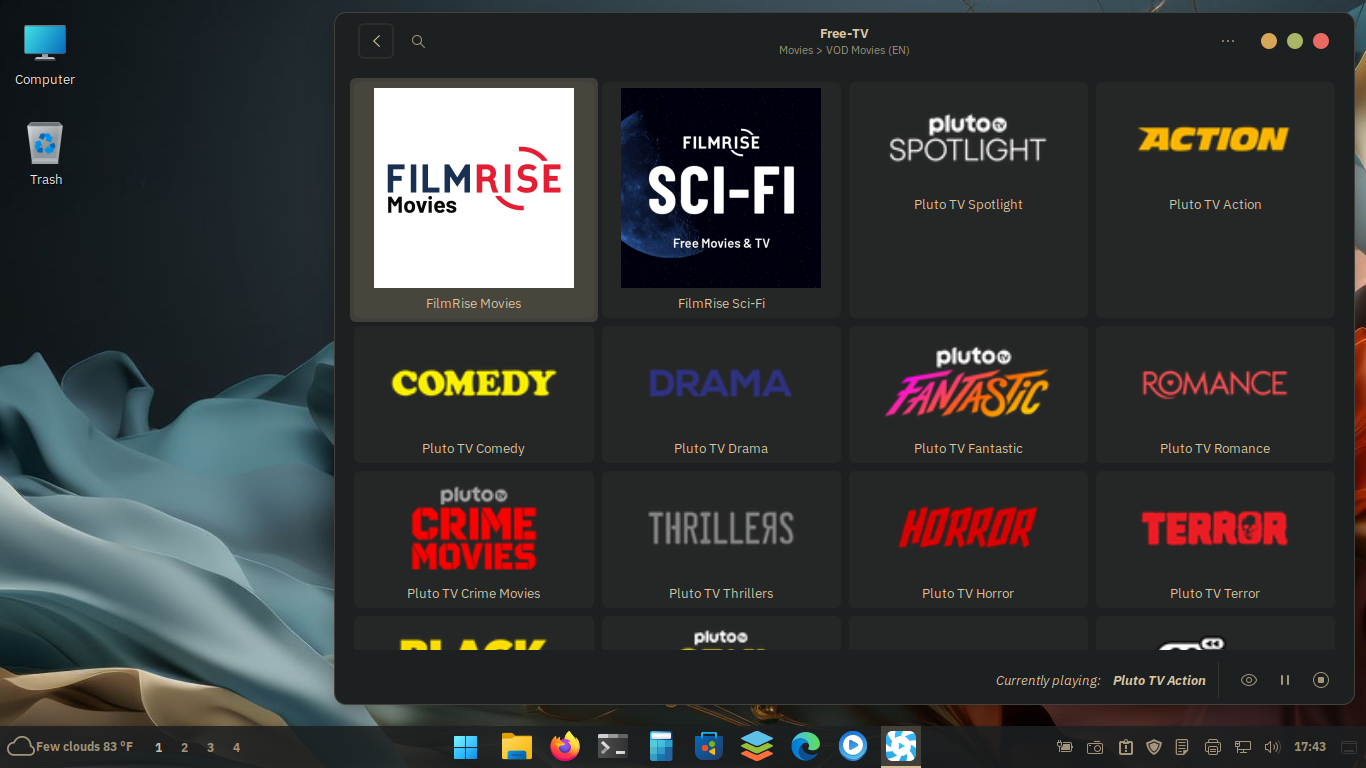Open the Pluto TV Terror logo
This screenshot has height=768, width=1366.
[x=1215, y=528]
